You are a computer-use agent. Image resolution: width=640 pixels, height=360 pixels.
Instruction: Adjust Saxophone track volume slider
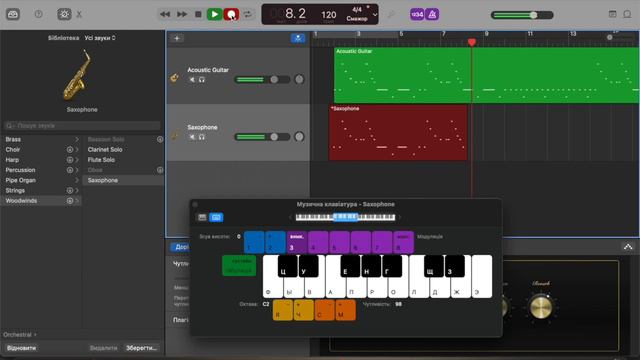(x=262, y=137)
